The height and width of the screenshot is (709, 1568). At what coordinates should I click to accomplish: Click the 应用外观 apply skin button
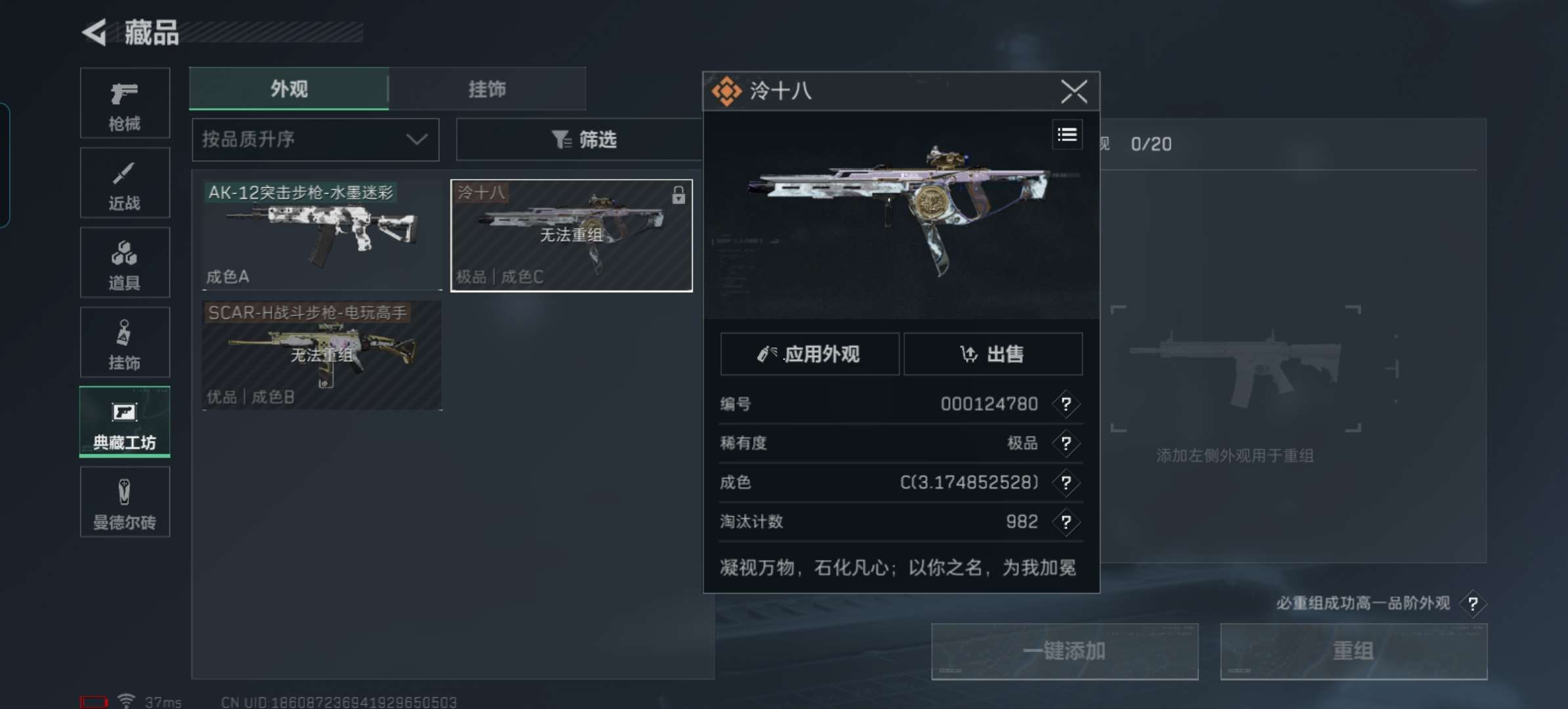[x=810, y=354]
